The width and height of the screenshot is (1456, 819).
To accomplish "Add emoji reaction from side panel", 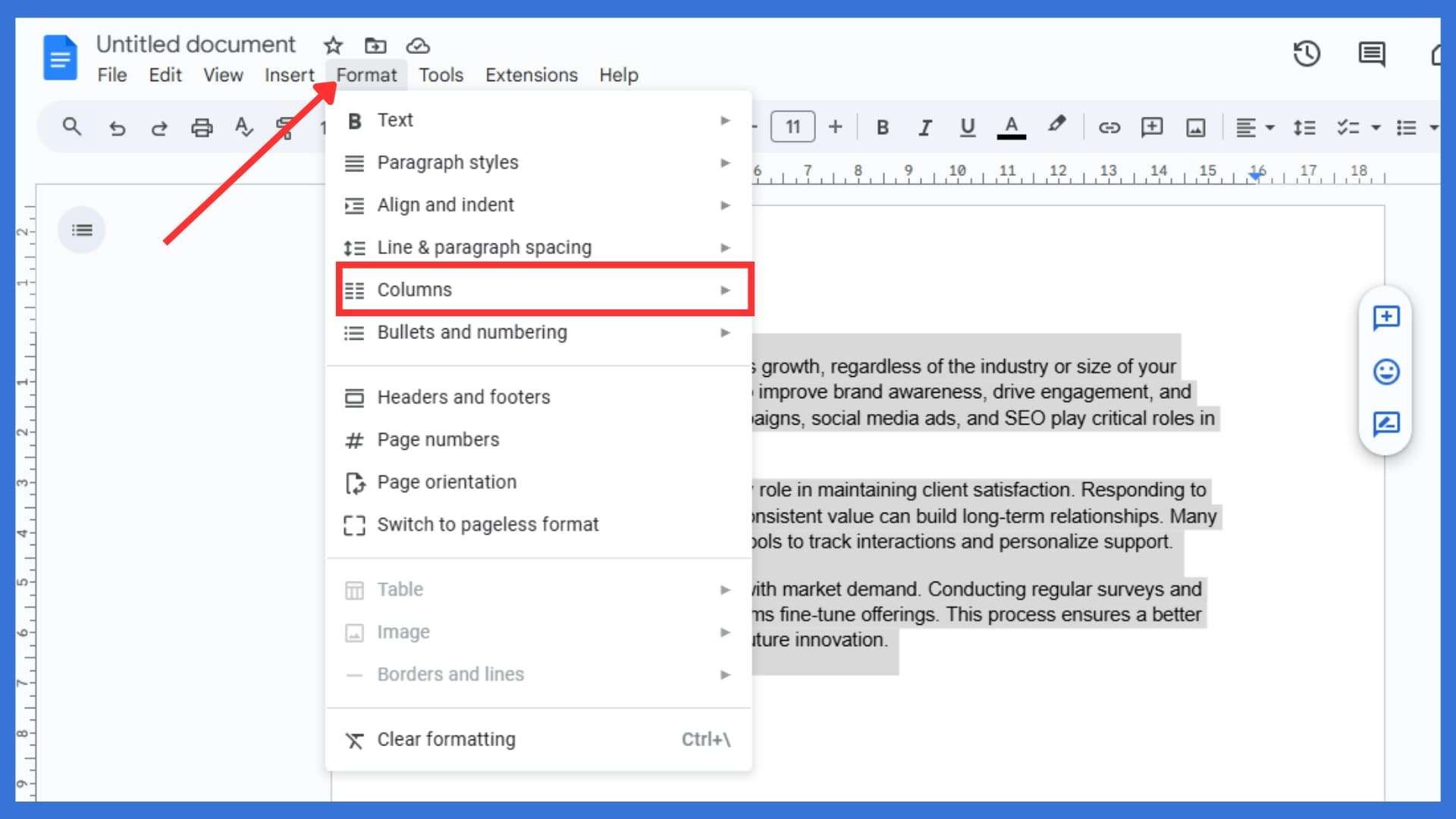I will click(x=1386, y=372).
